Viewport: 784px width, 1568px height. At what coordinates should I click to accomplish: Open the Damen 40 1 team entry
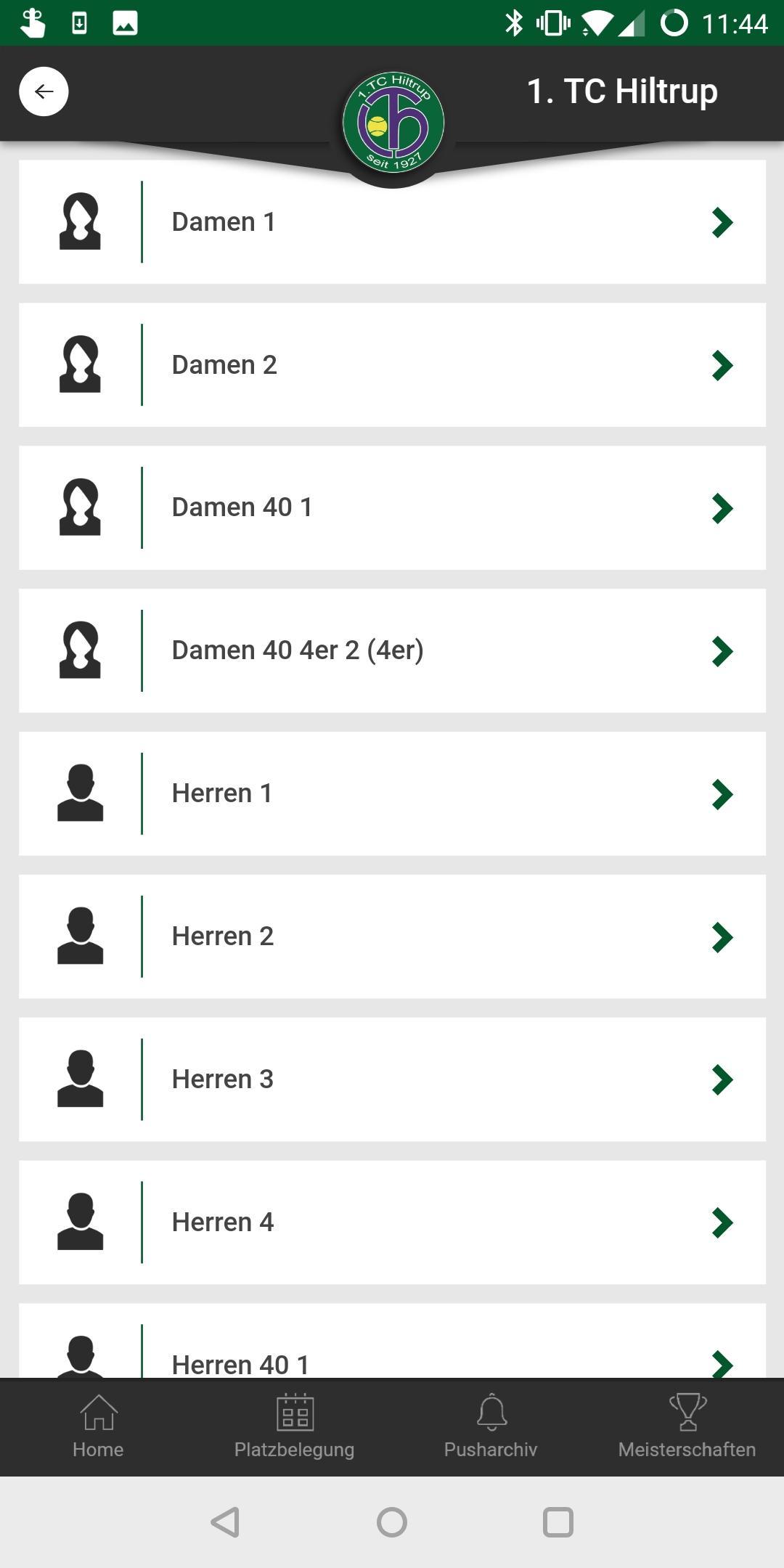tap(392, 507)
